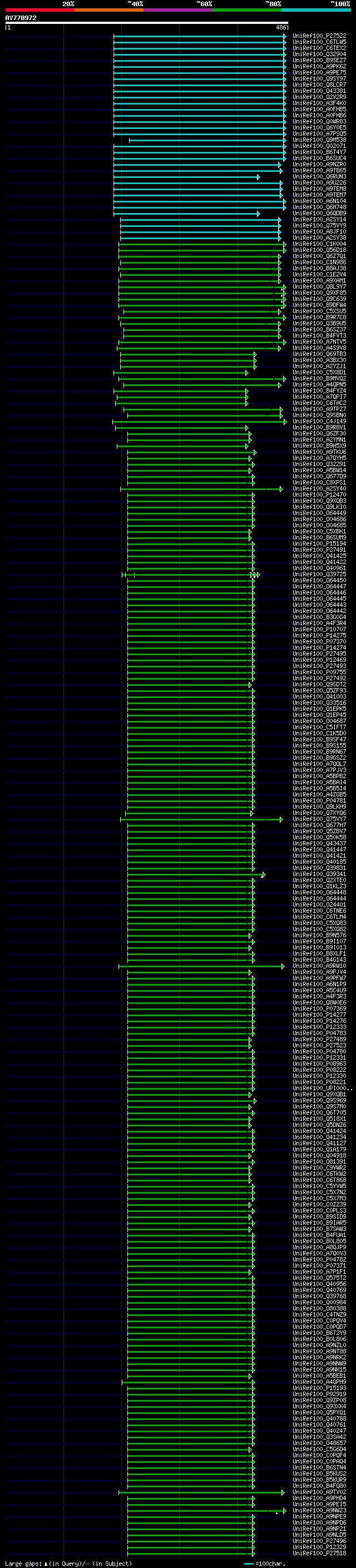This screenshot has height=1568, width=356.
Task: Select label UniRef100_Q39341
Action: click(x=319, y=874)
